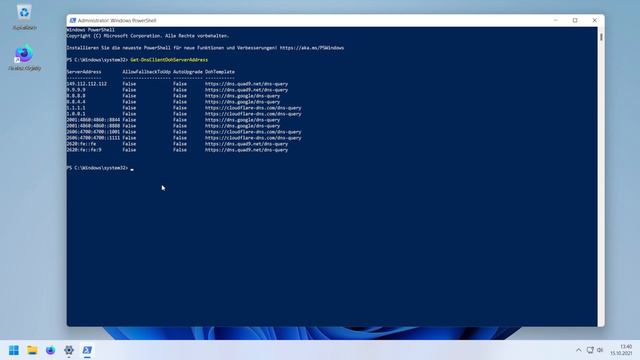
Task: Maximize the PowerShell window
Action: 575,20
